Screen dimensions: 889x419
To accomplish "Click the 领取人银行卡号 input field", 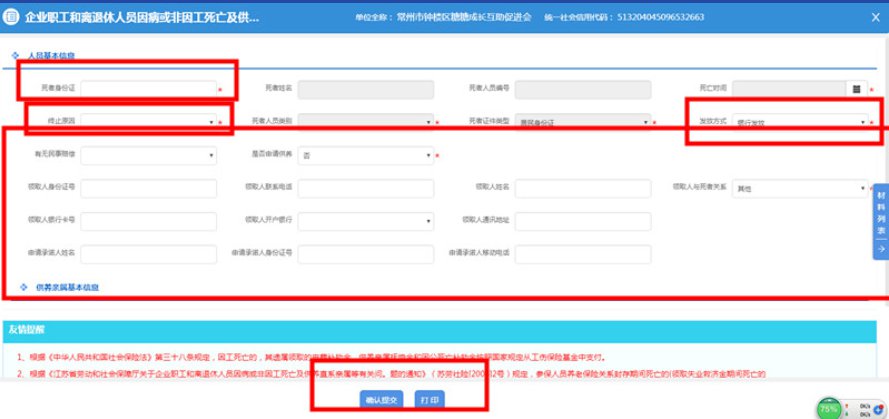I will [149, 221].
